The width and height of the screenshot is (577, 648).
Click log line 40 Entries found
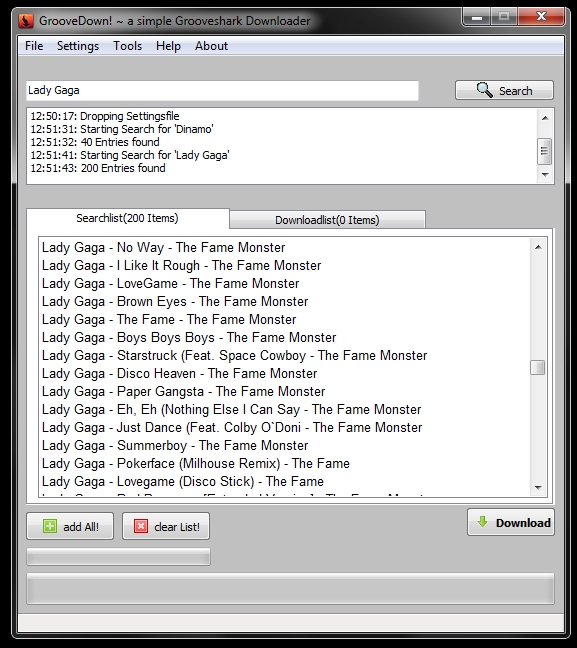pos(95,142)
